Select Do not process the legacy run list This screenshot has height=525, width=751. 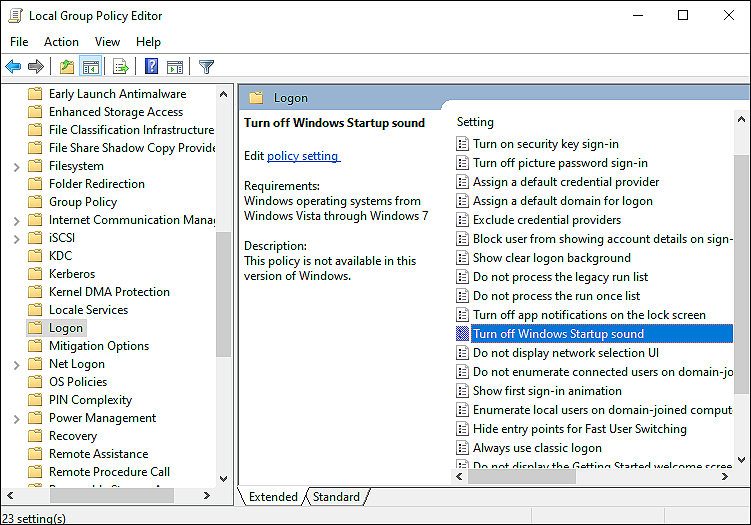click(x=560, y=277)
